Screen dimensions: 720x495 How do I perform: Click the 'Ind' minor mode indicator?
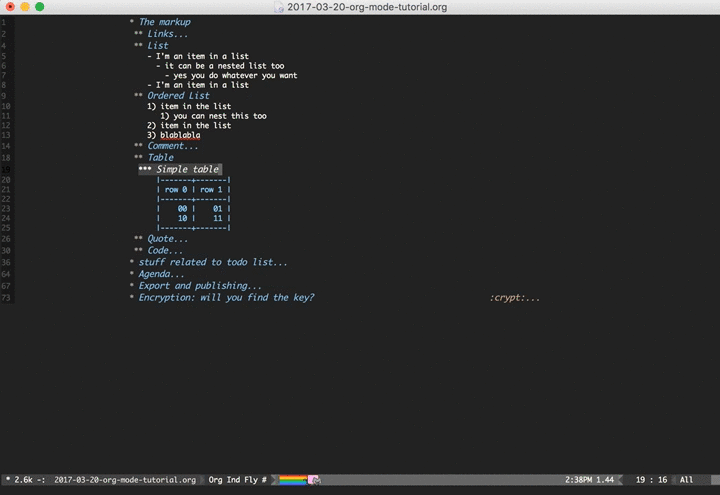[233, 480]
